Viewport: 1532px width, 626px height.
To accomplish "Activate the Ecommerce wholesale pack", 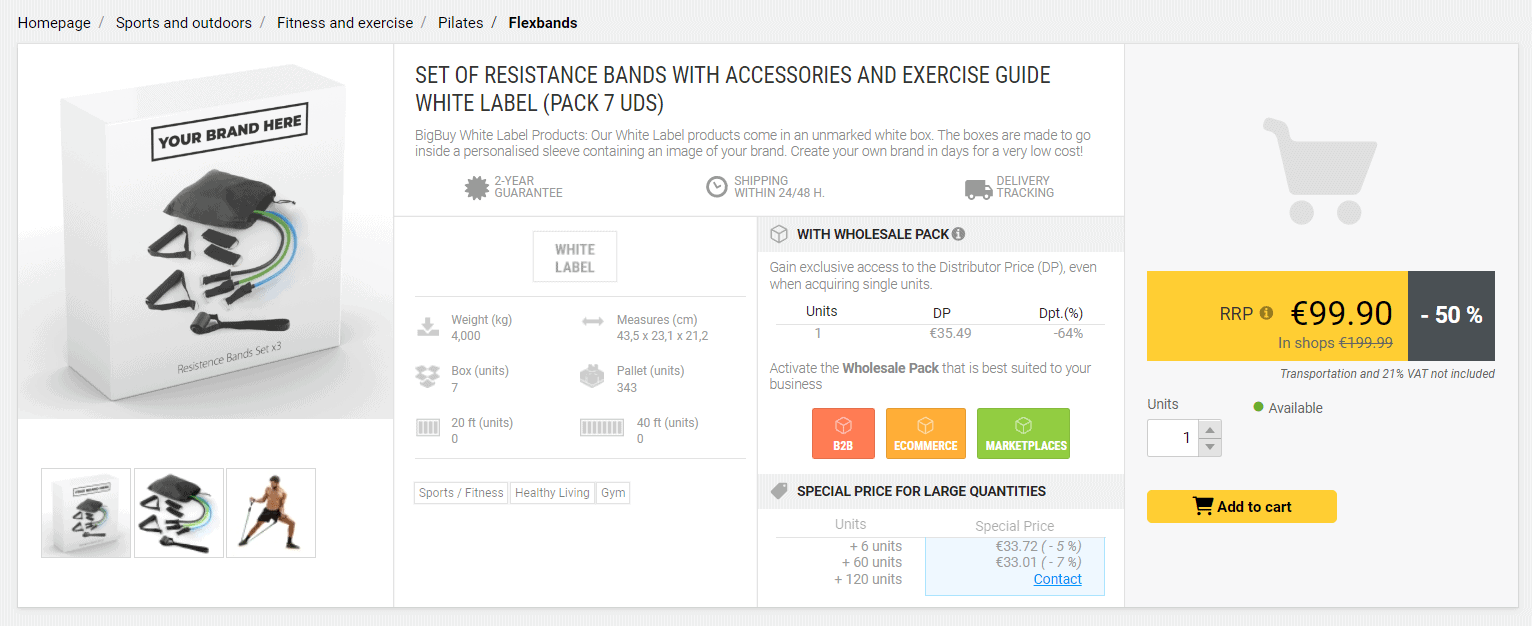I will (925, 433).
